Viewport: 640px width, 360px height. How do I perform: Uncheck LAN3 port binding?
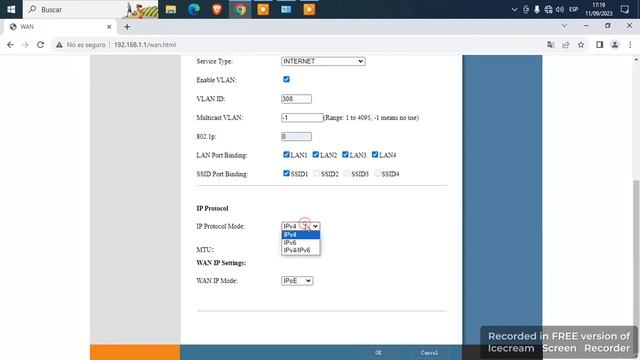click(x=345, y=155)
